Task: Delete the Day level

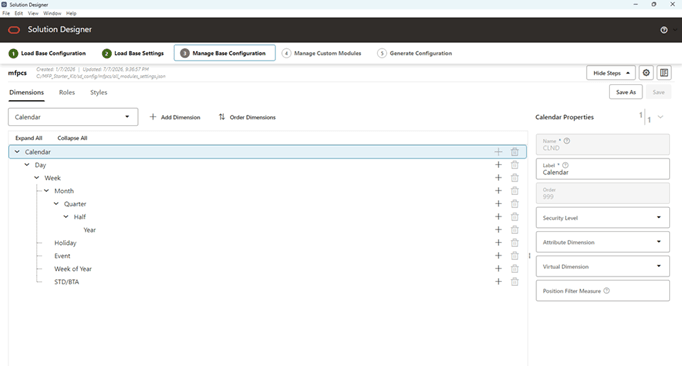Action: tap(515, 165)
